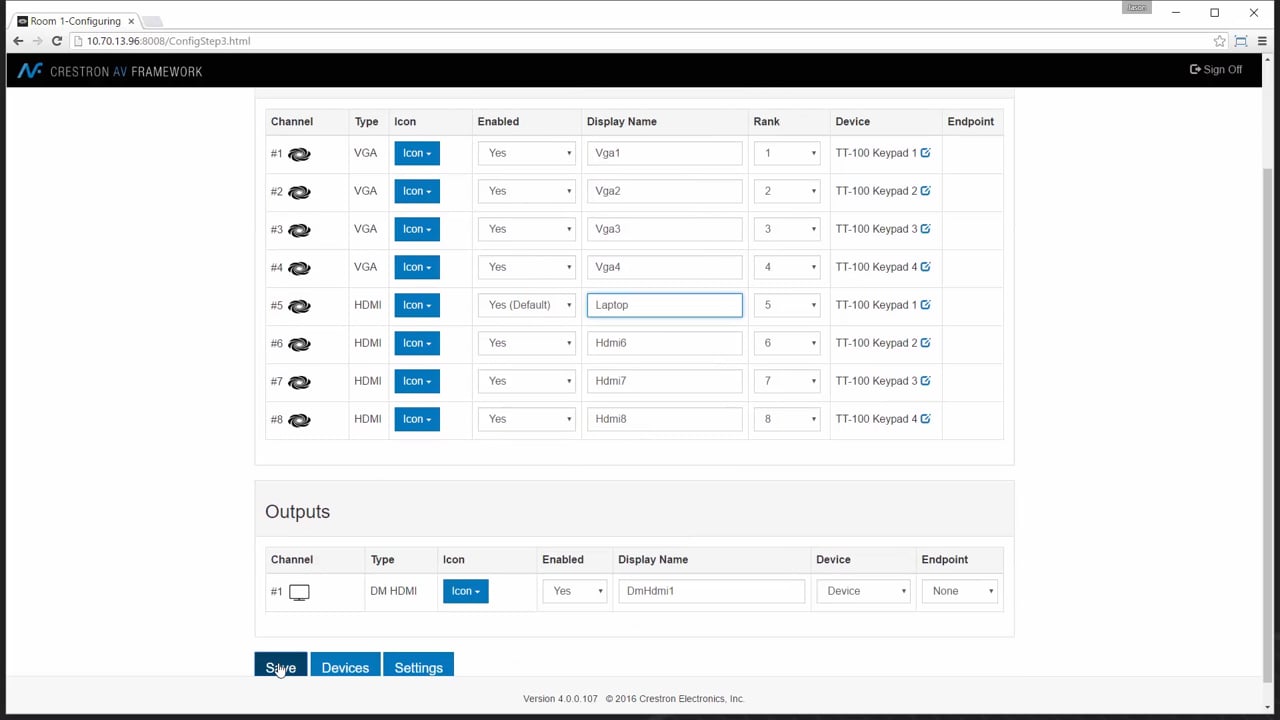This screenshot has height=720, width=1280.
Task: Open Enabled dropdown for channel #5 Laptop
Action: 527,305
